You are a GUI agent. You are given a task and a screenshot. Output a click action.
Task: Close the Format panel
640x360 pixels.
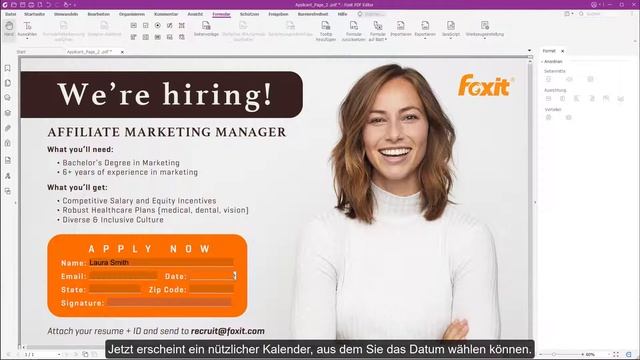coord(562,51)
